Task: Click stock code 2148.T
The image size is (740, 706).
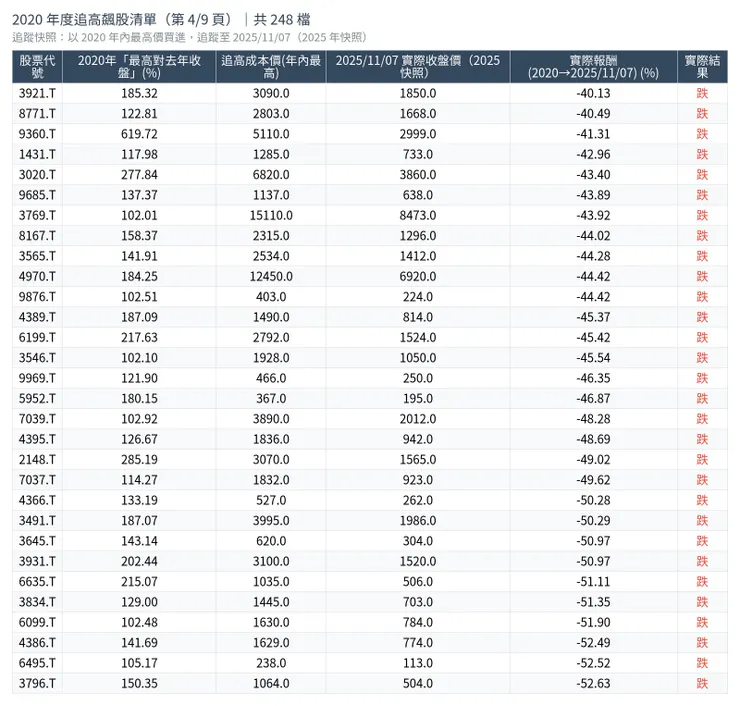Action: click(x=37, y=459)
